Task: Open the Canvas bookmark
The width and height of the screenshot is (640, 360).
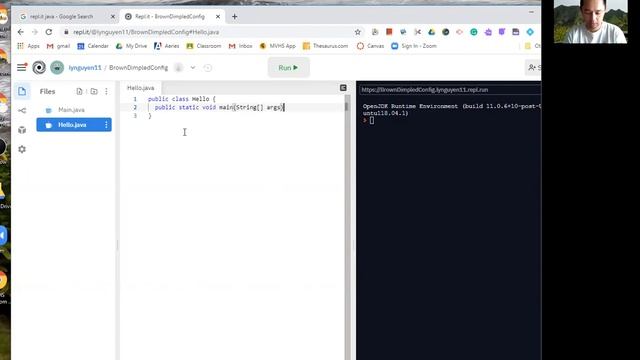Action: pyautogui.click(x=370, y=46)
